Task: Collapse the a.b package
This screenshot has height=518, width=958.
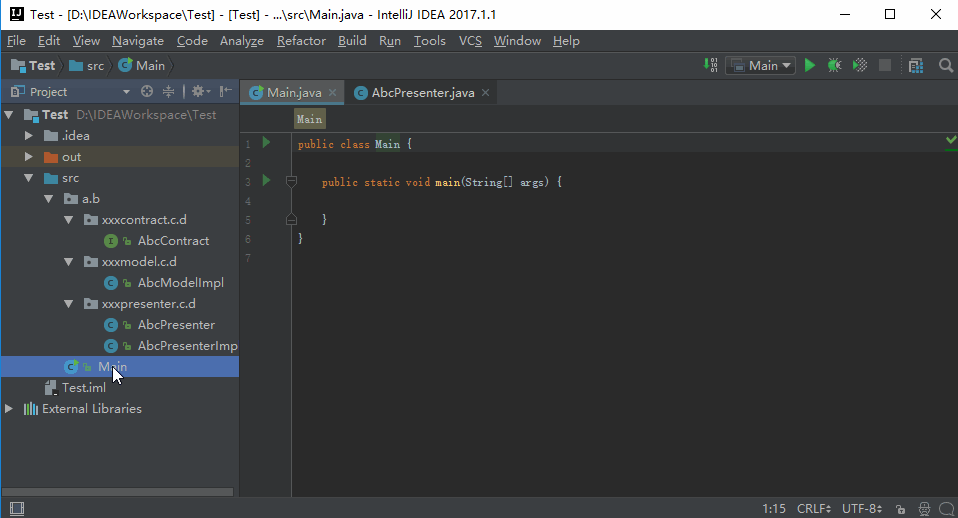Action: (x=49, y=199)
